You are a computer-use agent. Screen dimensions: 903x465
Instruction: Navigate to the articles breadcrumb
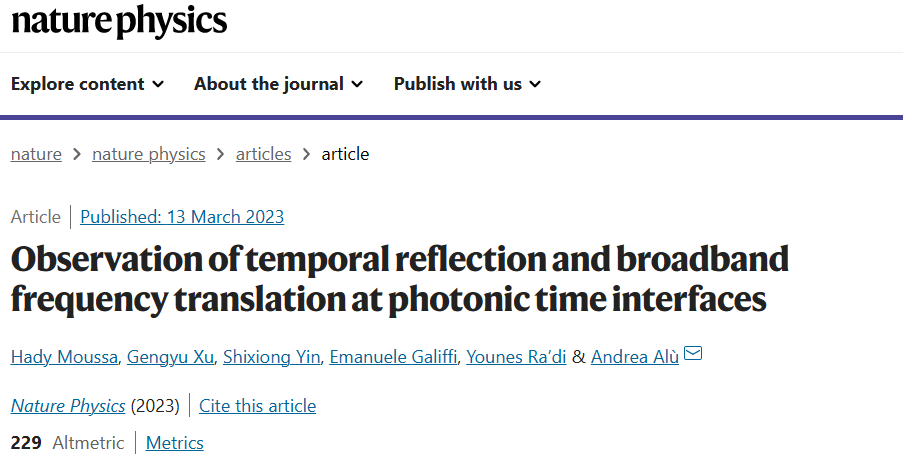click(263, 154)
